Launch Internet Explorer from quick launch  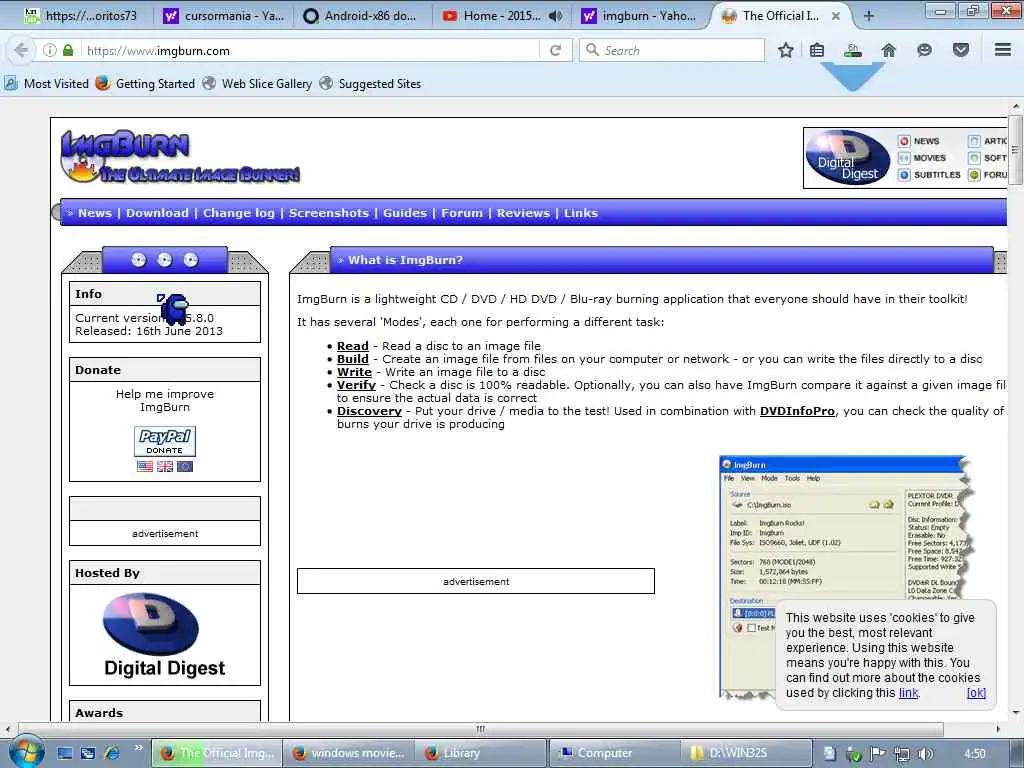point(112,753)
